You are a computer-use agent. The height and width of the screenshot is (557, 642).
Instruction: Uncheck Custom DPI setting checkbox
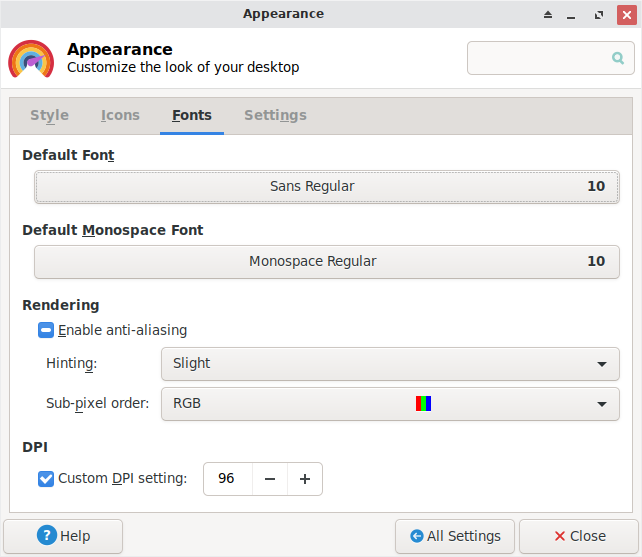click(x=46, y=479)
